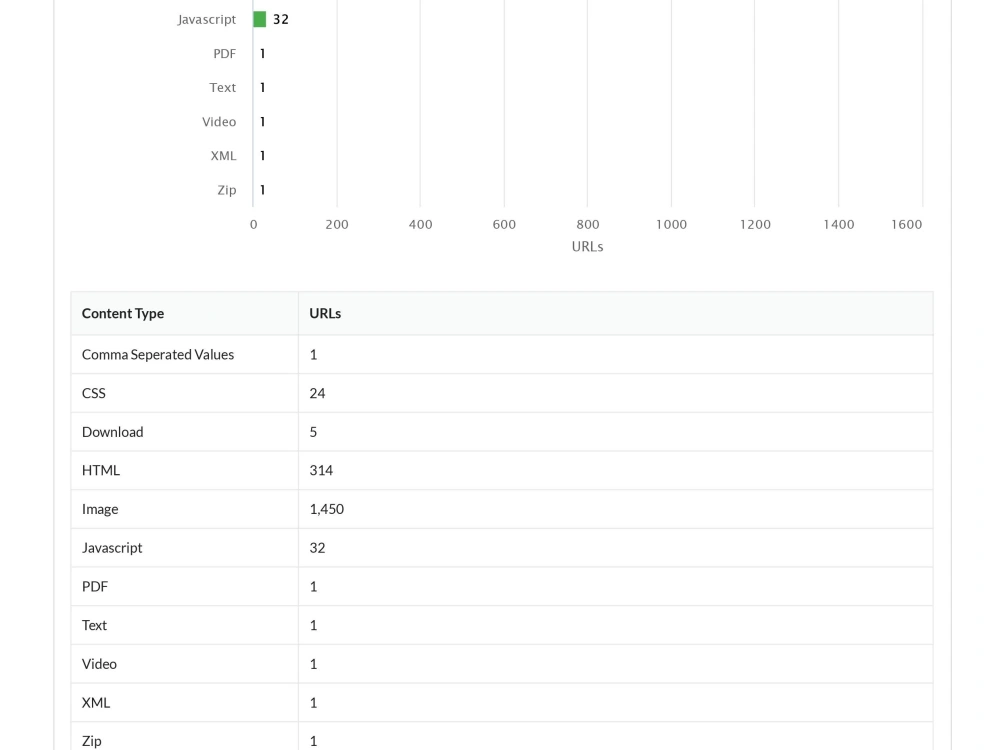Click the 600 tick label on axis

click(x=504, y=224)
